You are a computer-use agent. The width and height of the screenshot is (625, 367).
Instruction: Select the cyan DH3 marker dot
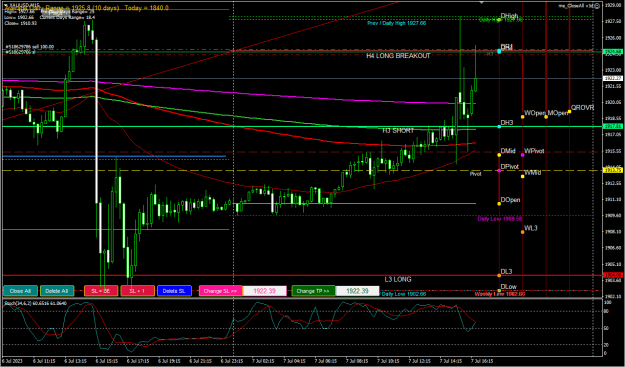[499, 127]
